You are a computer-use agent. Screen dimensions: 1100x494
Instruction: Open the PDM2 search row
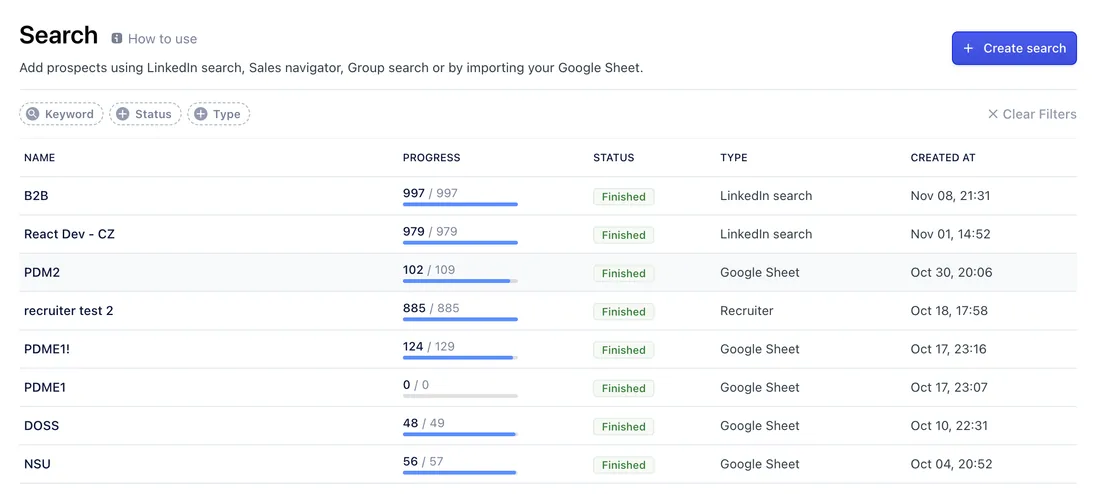pyautogui.click(x=548, y=272)
